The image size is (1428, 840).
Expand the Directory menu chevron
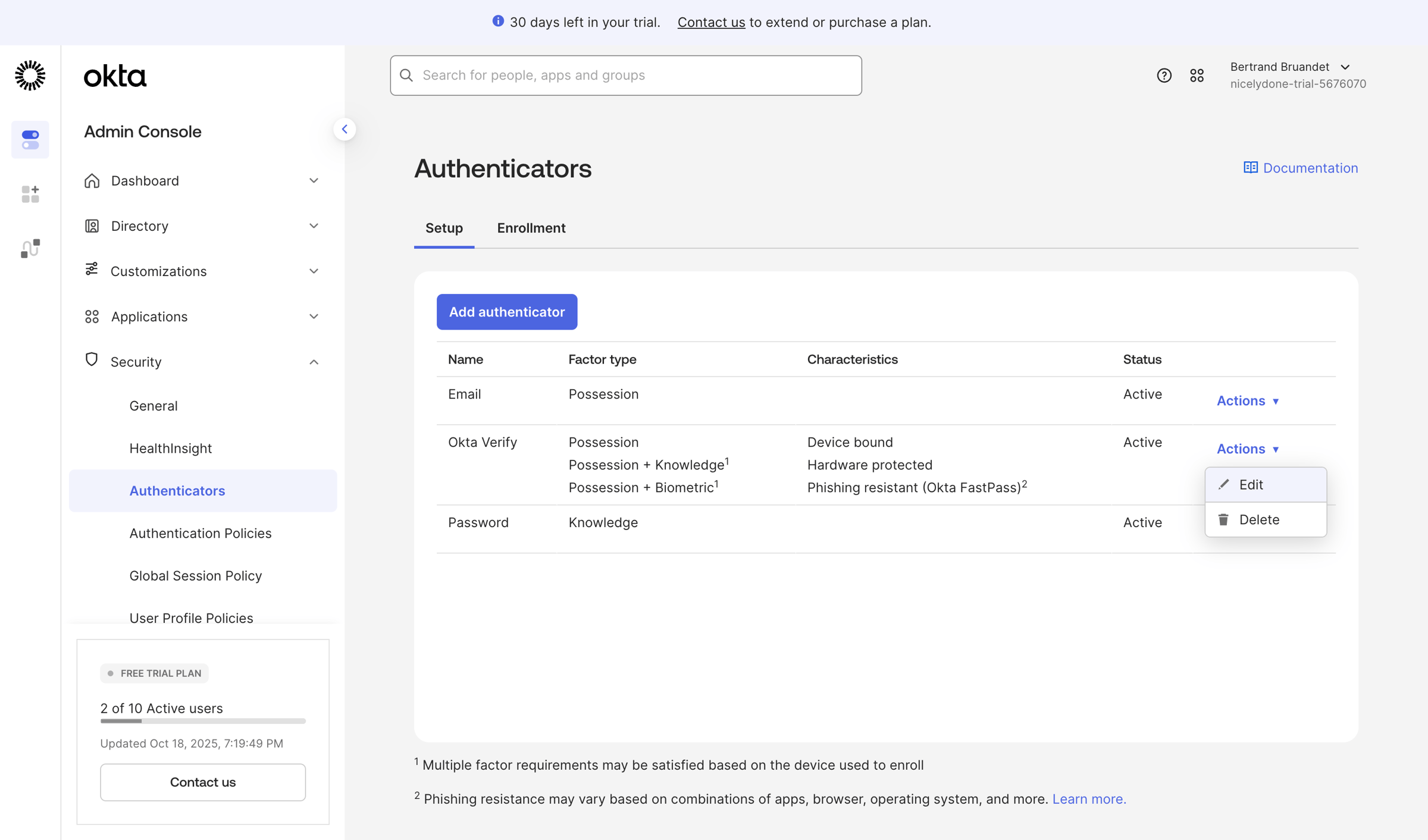coord(314,225)
